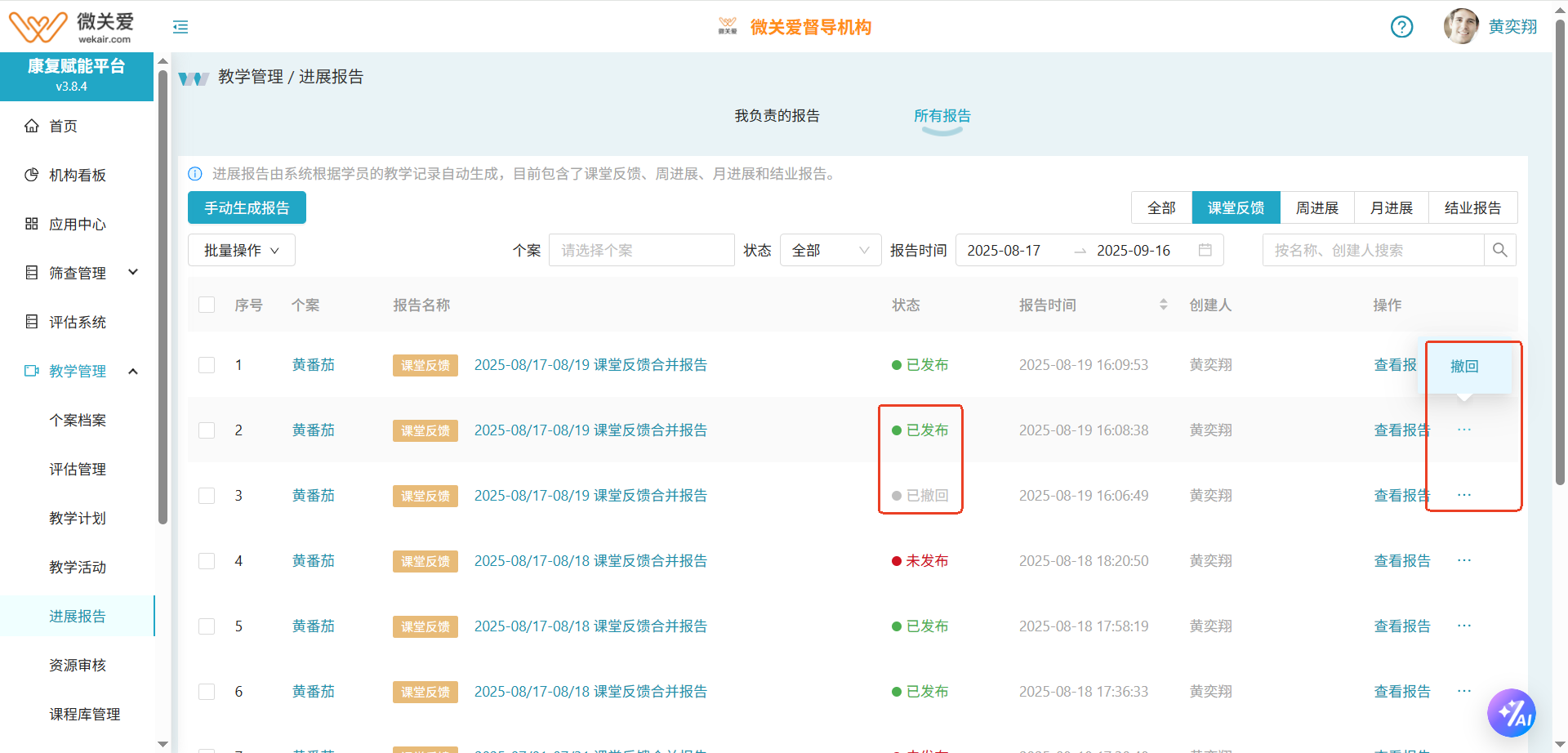Viewport: 1568px width, 753px height.
Task: Click the user avatar picture
Action: pos(1461,26)
